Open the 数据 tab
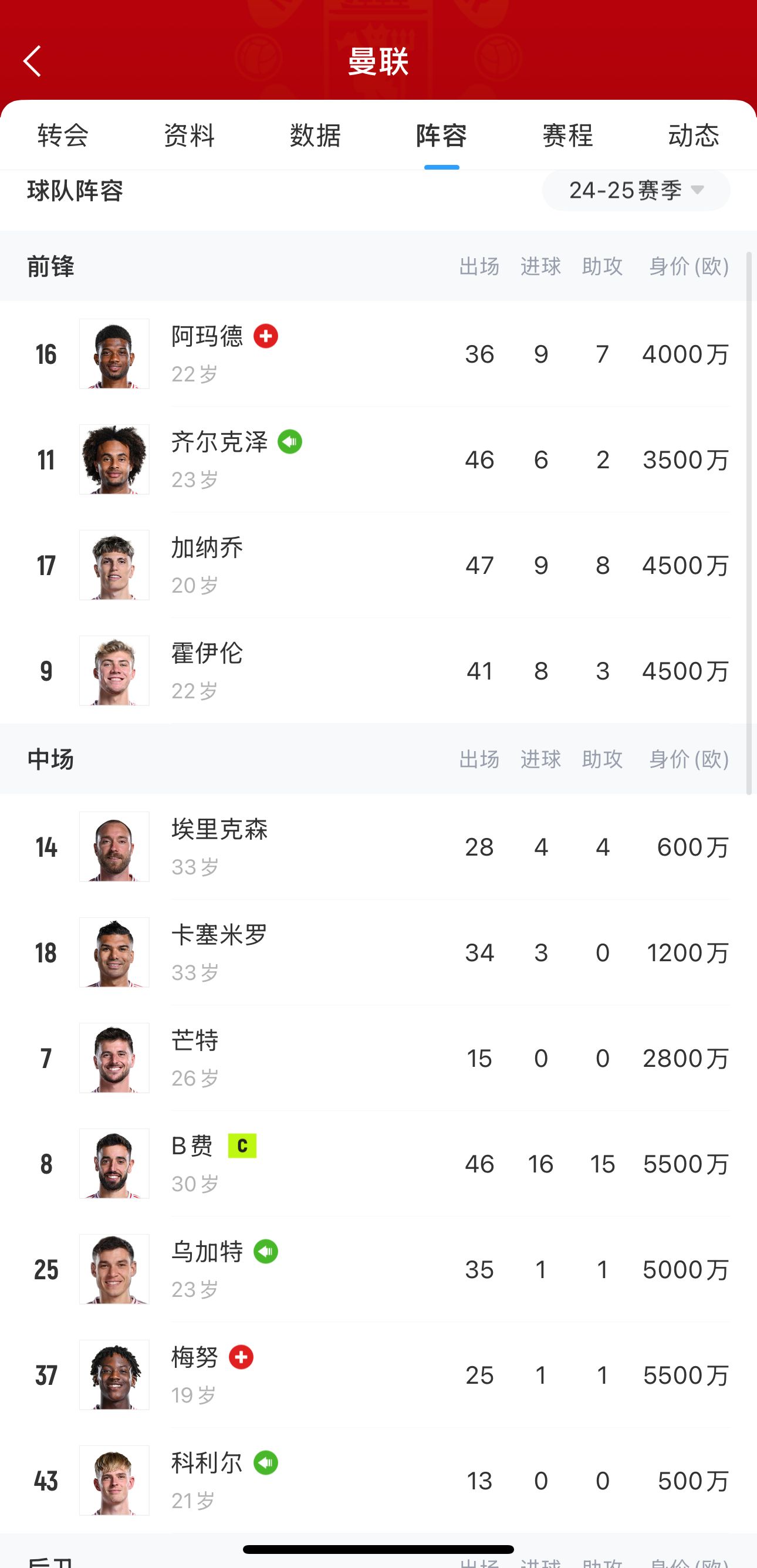757x1568 pixels. click(315, 135)
